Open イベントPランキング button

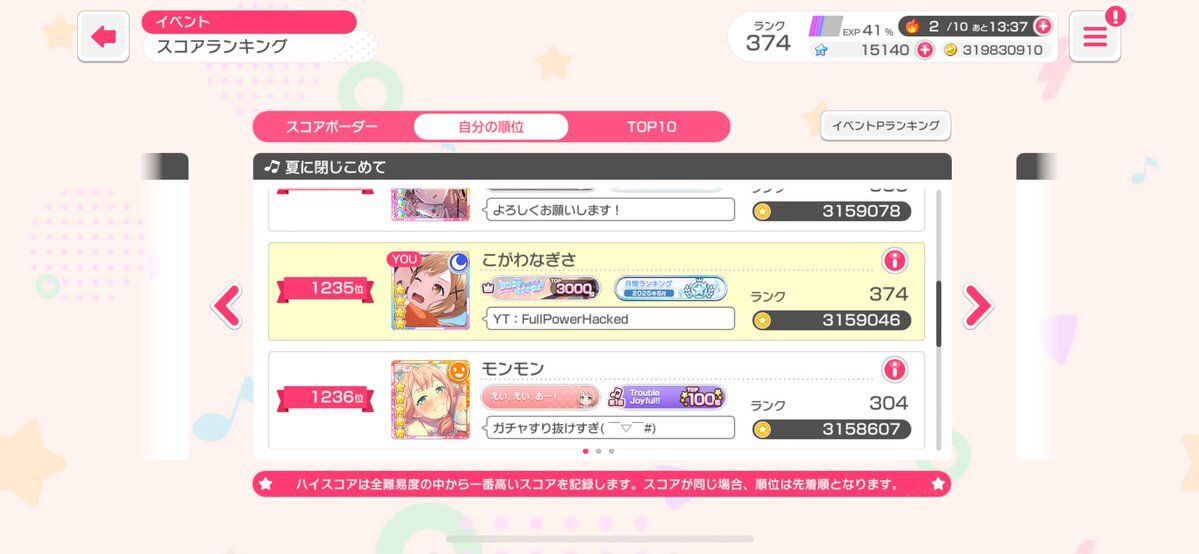coord(885,125)
